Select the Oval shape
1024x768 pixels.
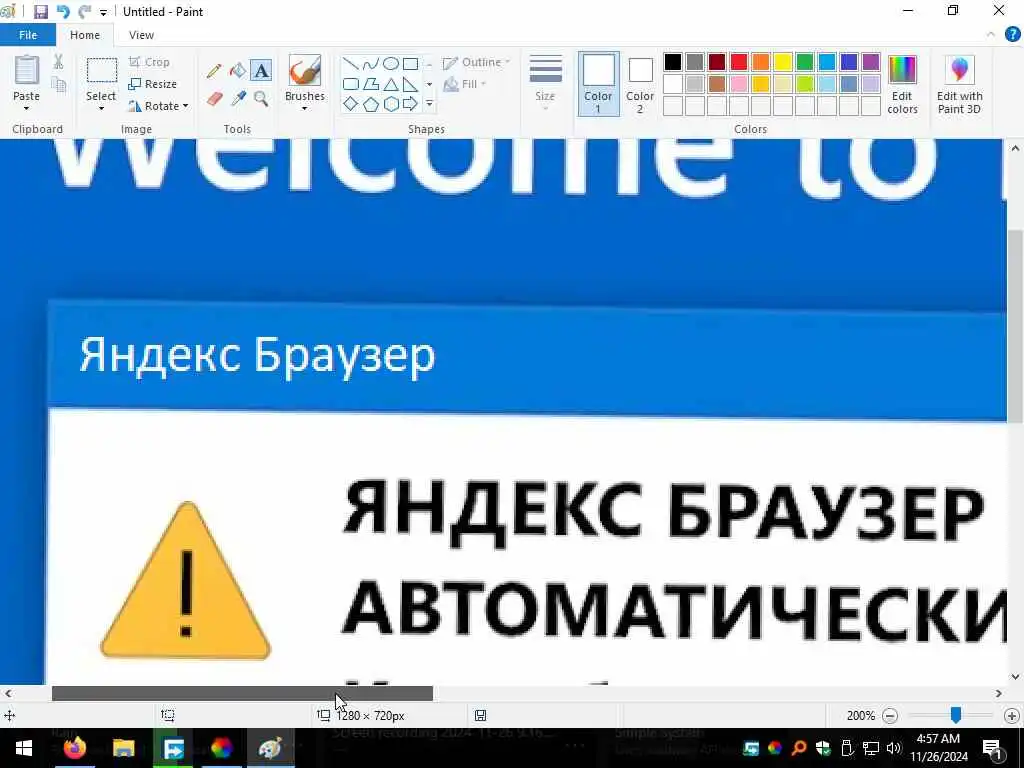click(391, 64)
